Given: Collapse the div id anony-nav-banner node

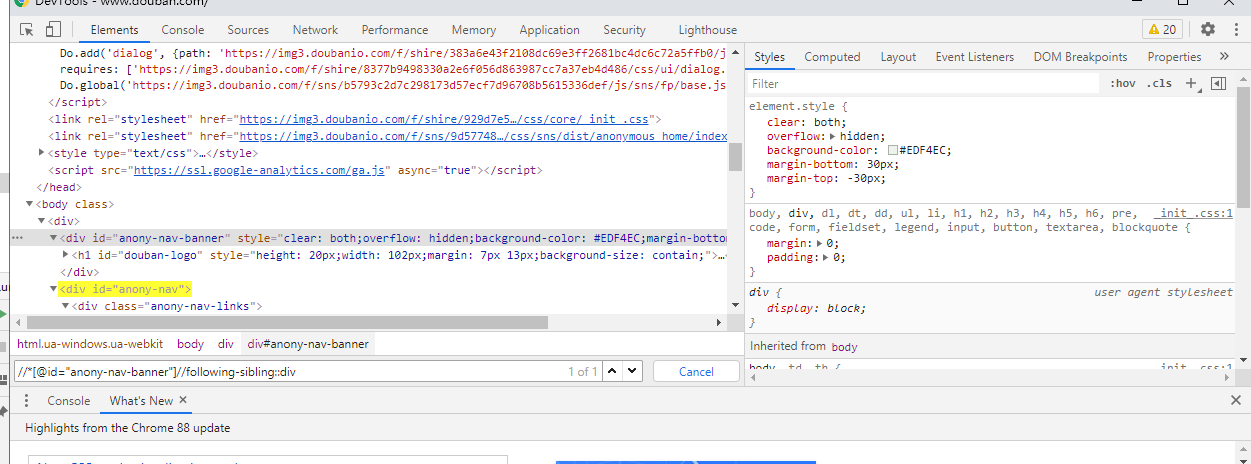Looking at the screenshot, I should click(x=53, y=238).
